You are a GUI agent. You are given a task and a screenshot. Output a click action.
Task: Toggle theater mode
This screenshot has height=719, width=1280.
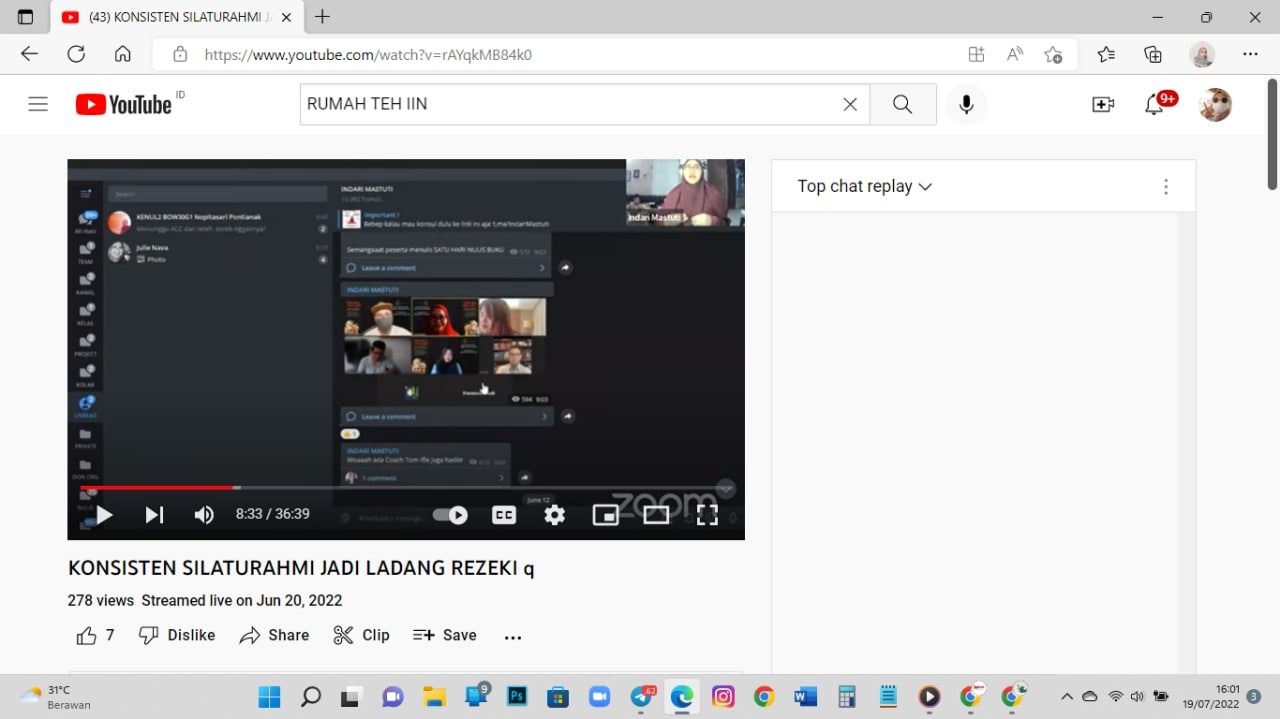656,515
